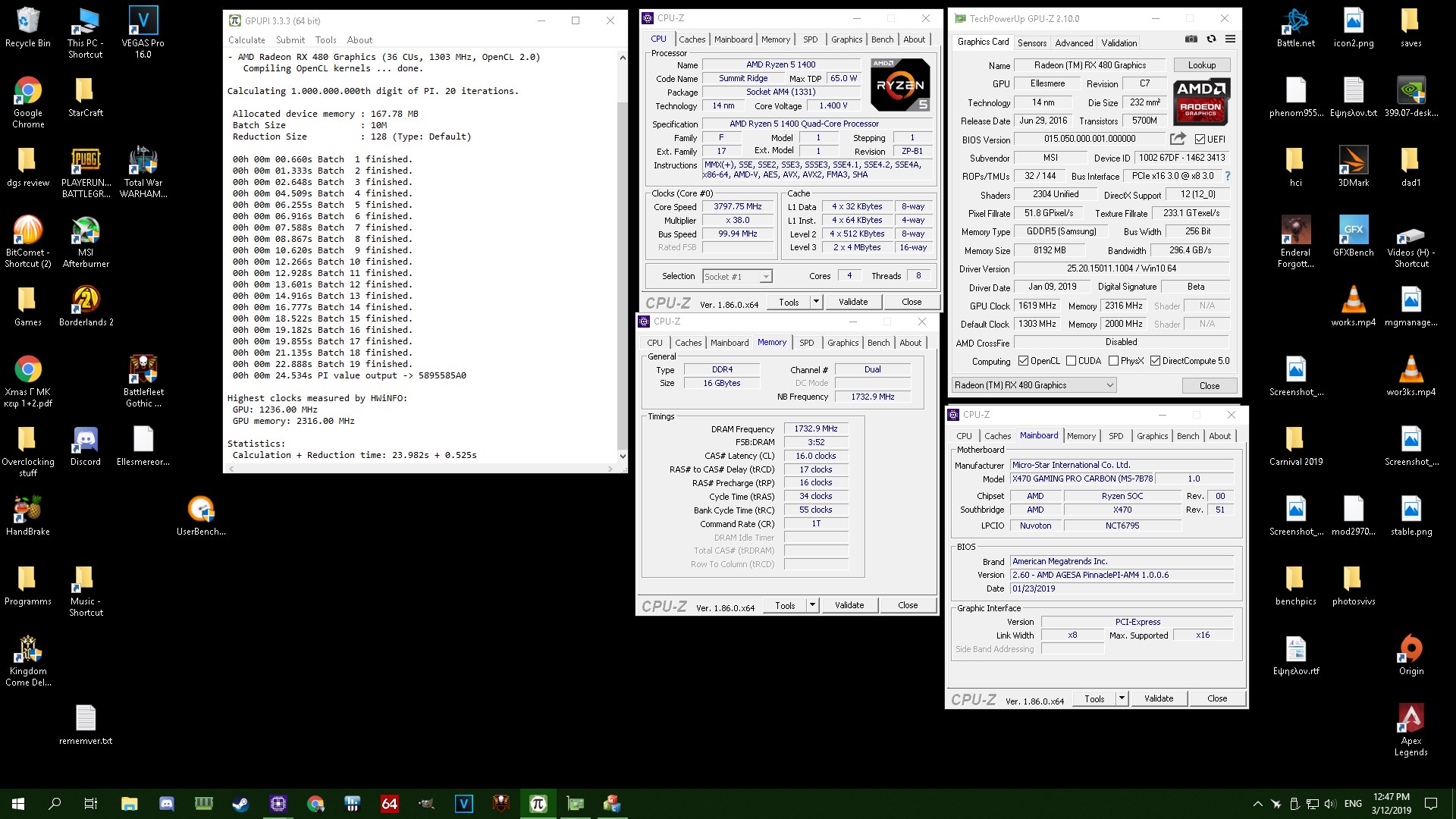This screenshot has width=1456, height=819.
Task: Open Tools dropdown arrow in CPU-Z Mainboard window
Action: coord(1122,698)
